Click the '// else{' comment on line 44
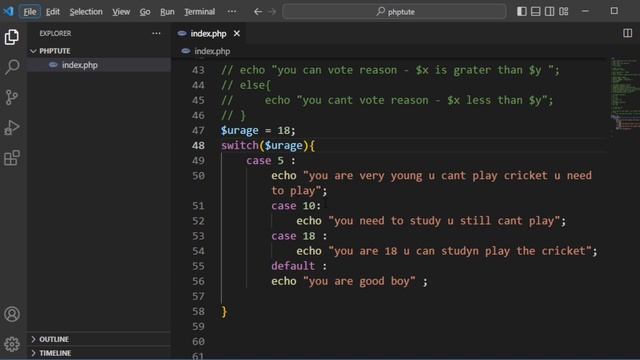The image size is (640, 360). (246, 85)
